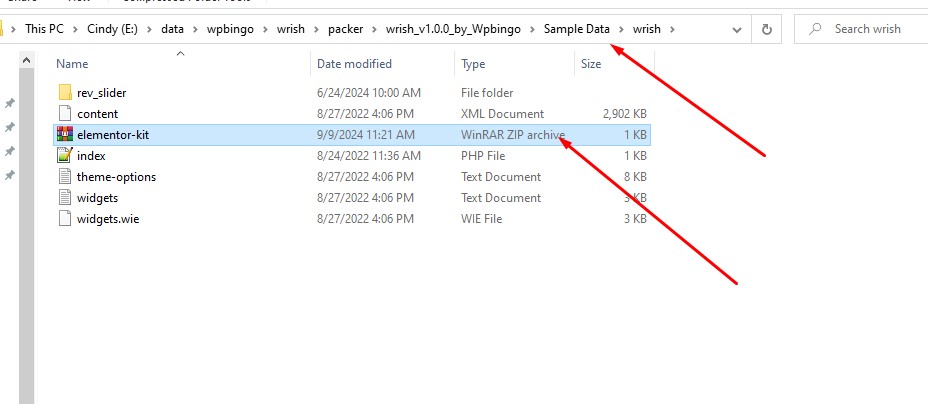Select the index PHP file icon

tap(65, 156)
